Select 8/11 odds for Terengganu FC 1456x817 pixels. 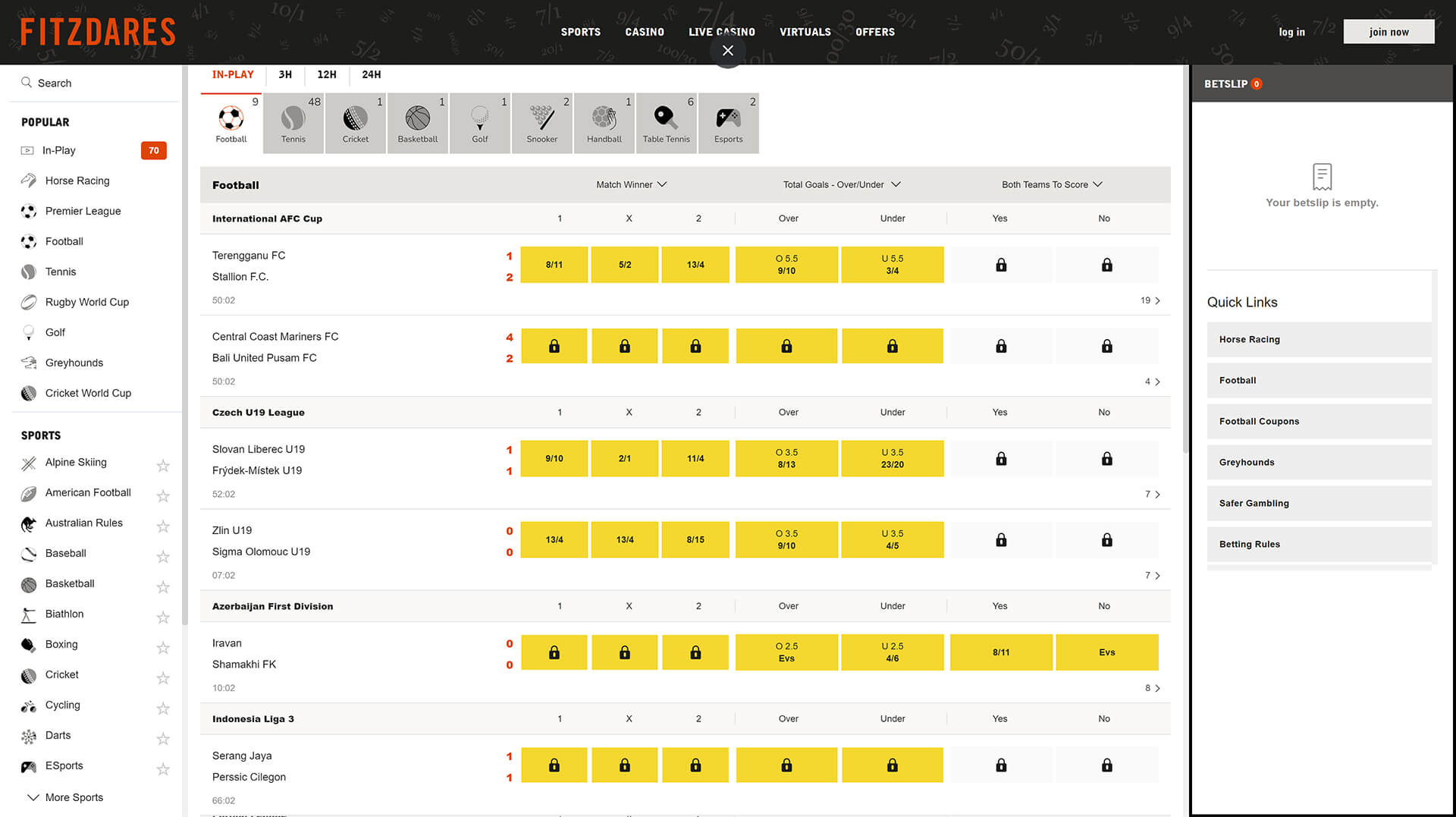[x=554, y=265]
